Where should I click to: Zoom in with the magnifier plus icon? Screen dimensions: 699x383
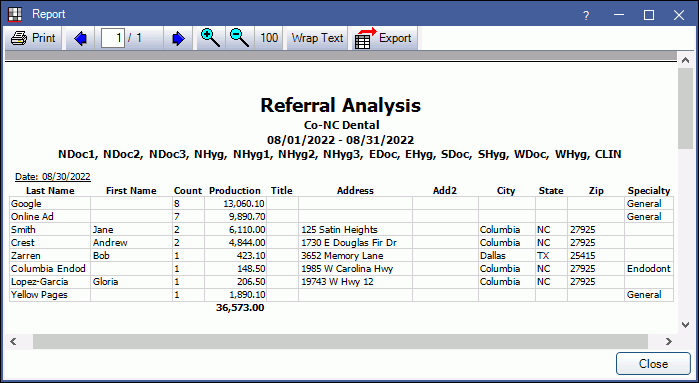coord(210,38)
